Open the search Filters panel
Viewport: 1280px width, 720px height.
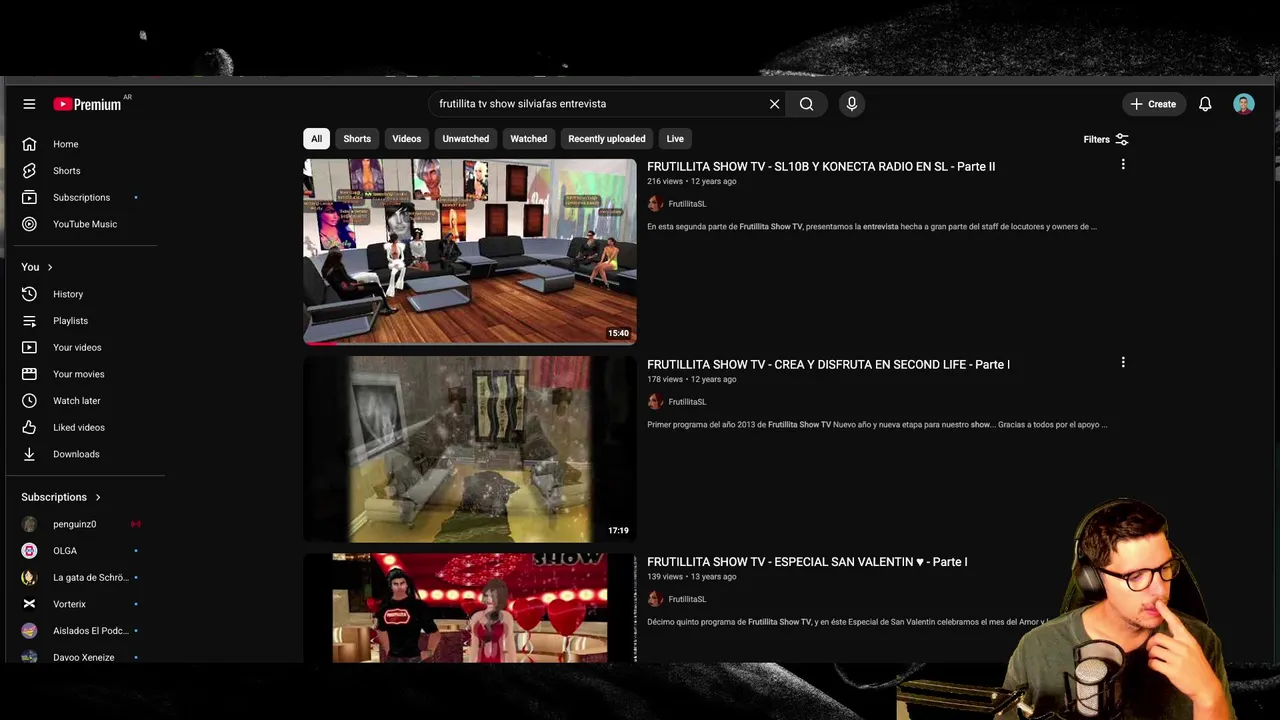(x=1106, y=140)
